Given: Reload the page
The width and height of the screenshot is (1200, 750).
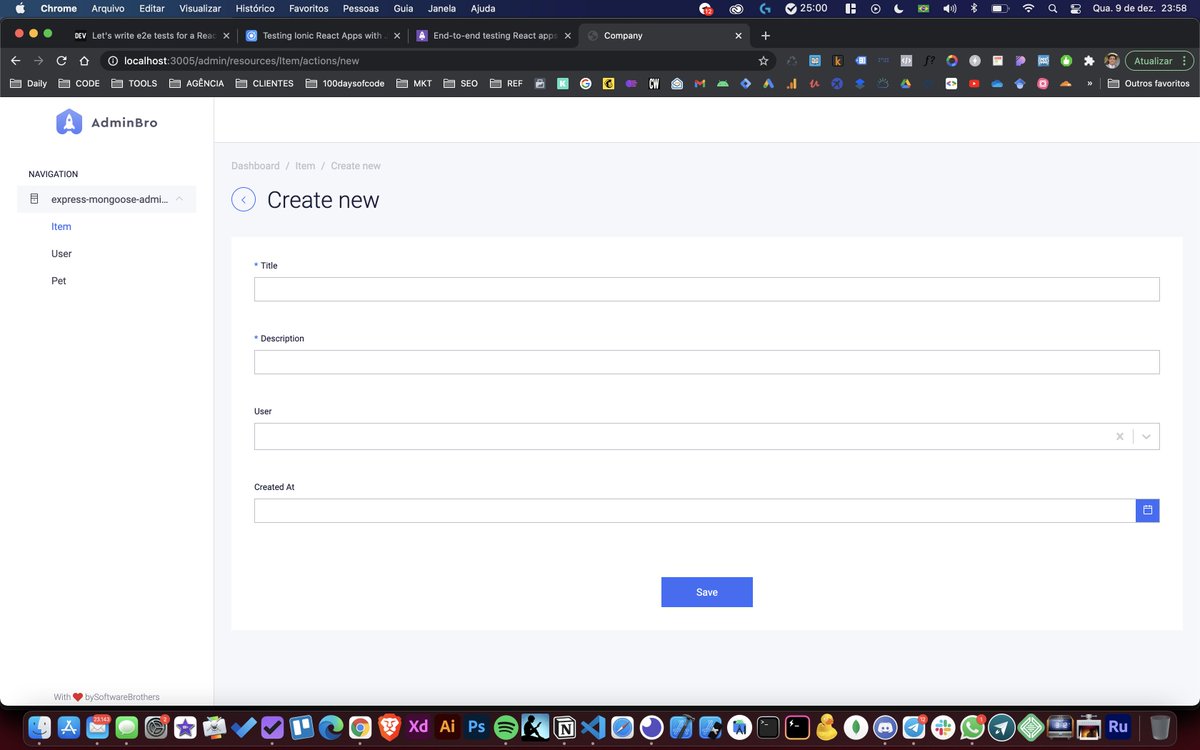Looking at the screenshot, I should click(59, 60).
